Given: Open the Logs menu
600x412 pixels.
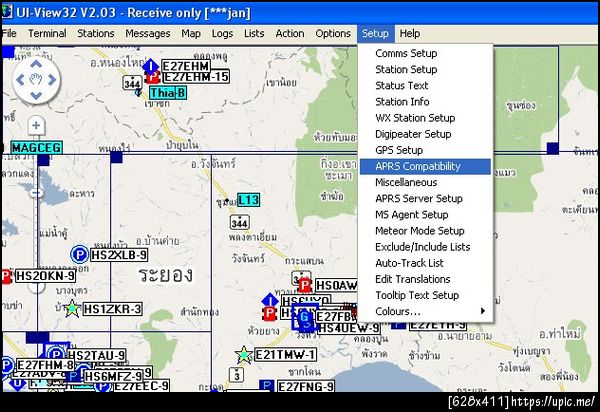Looking at the screenshot, I should [222, 34].
